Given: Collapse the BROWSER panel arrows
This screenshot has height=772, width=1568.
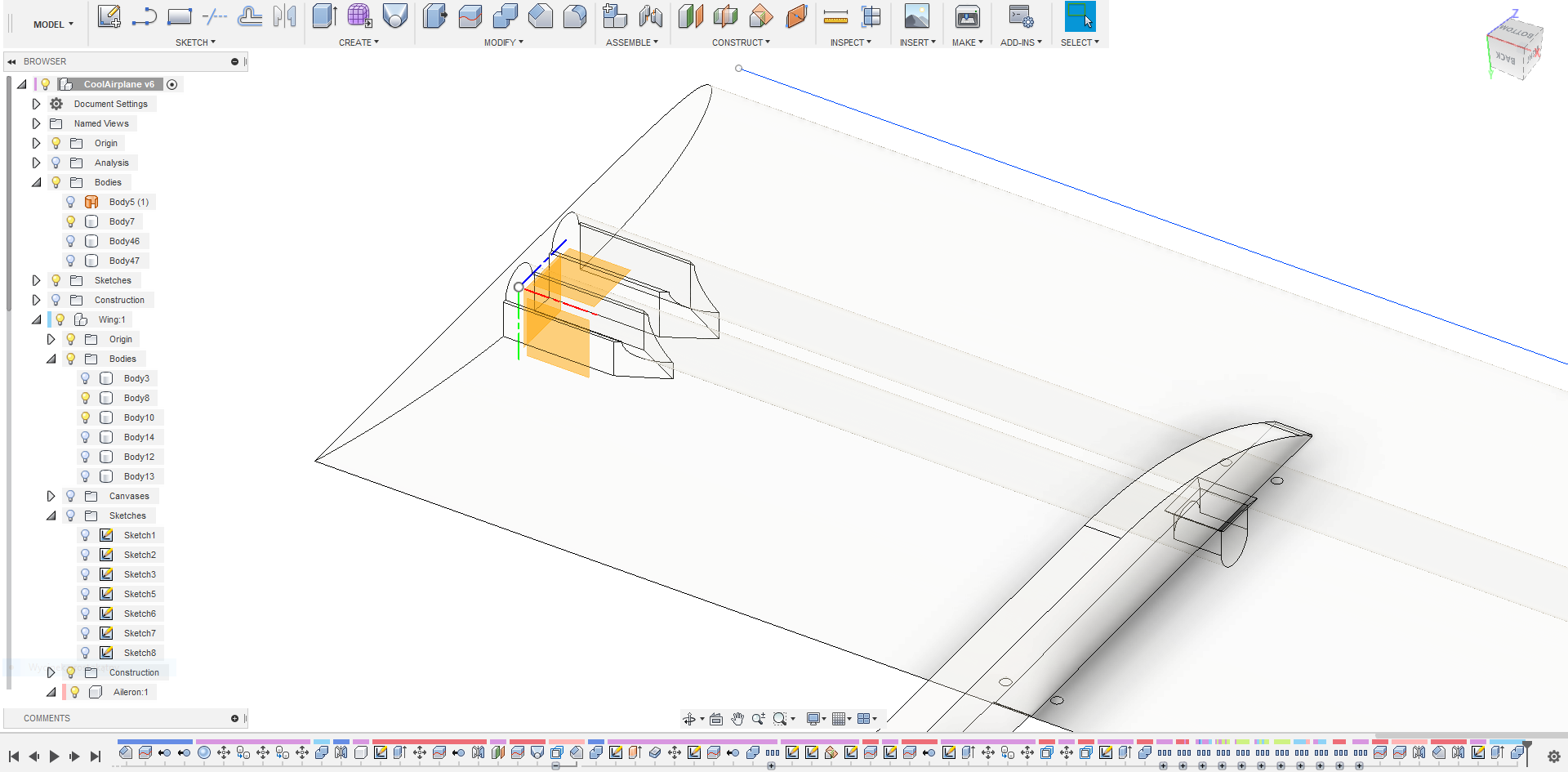Looking at the screenshot, I should click(x=11, y=61).
